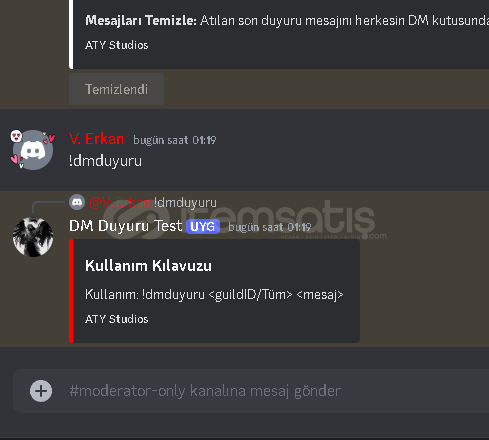Select the Mesajları Temizle embed text
Screen dimensions: 489x440
[x=287, y=21]
